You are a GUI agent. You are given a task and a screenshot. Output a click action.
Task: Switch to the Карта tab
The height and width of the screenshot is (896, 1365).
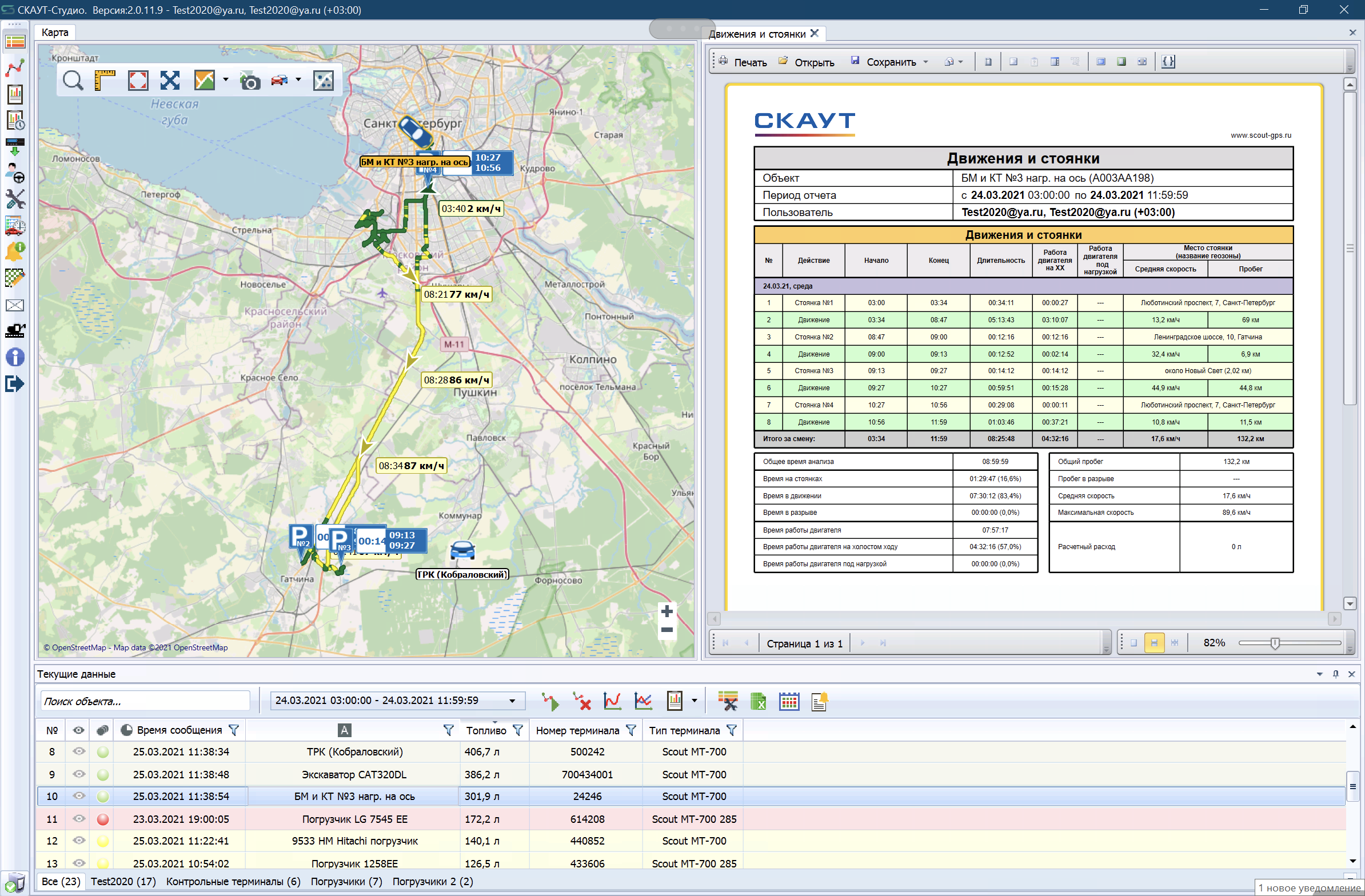[55, 33]
